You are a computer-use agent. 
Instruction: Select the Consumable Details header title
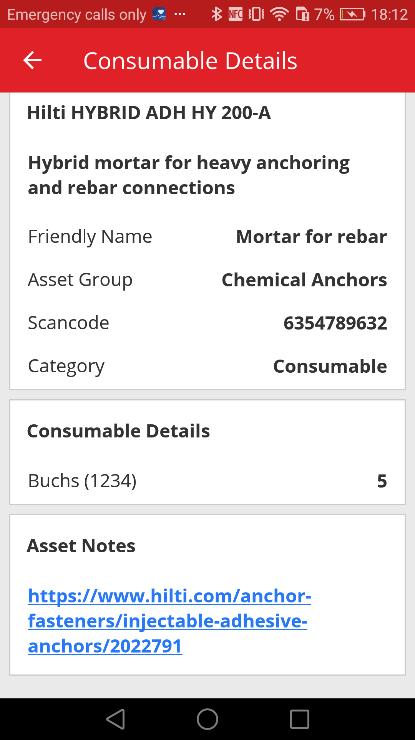point(190,60)
